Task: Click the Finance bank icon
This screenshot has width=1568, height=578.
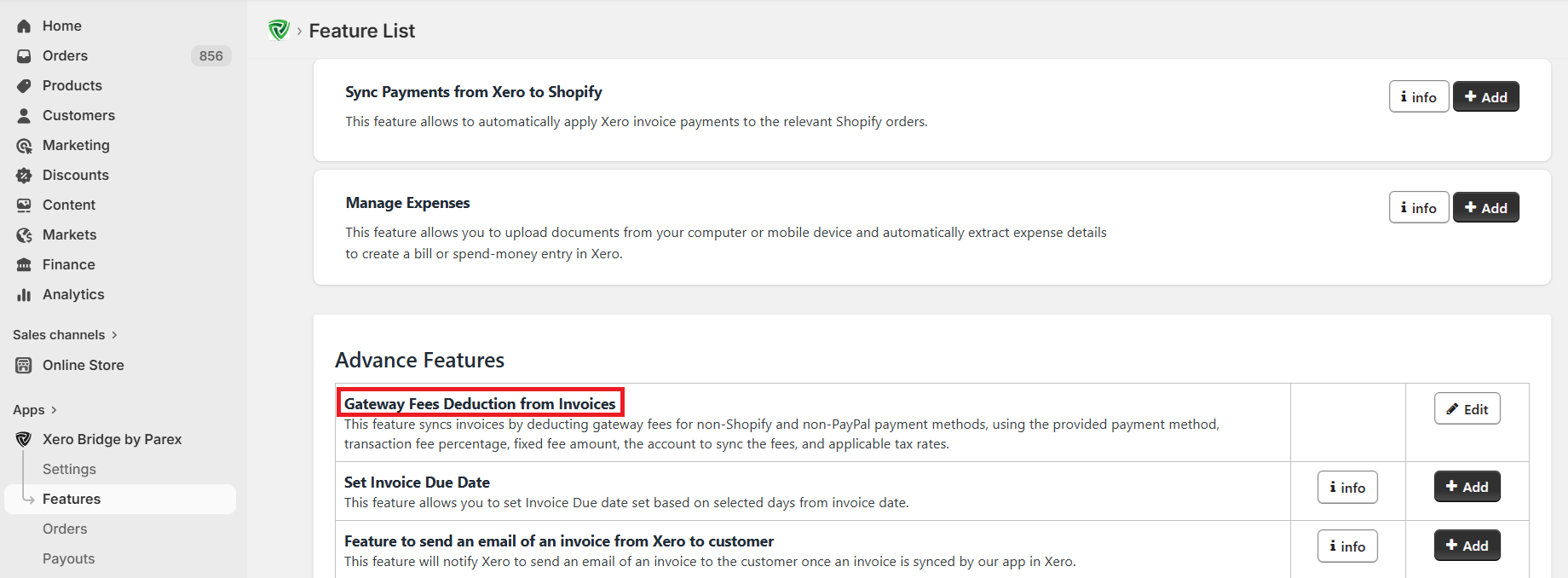Action: 24,265
